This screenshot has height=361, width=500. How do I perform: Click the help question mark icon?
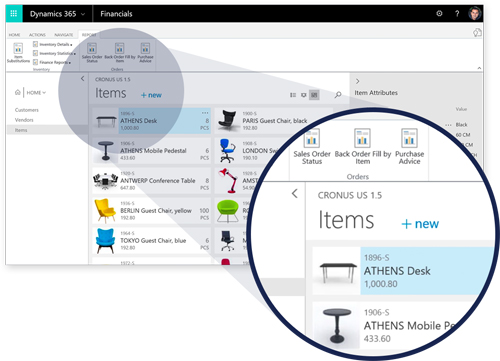click(457, 14)
